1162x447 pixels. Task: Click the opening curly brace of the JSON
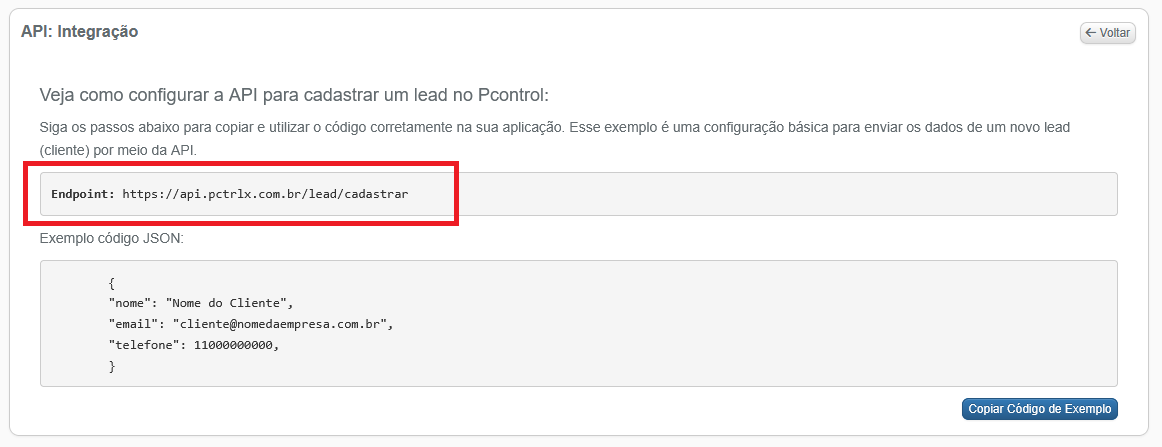click(x=112, y=283)
